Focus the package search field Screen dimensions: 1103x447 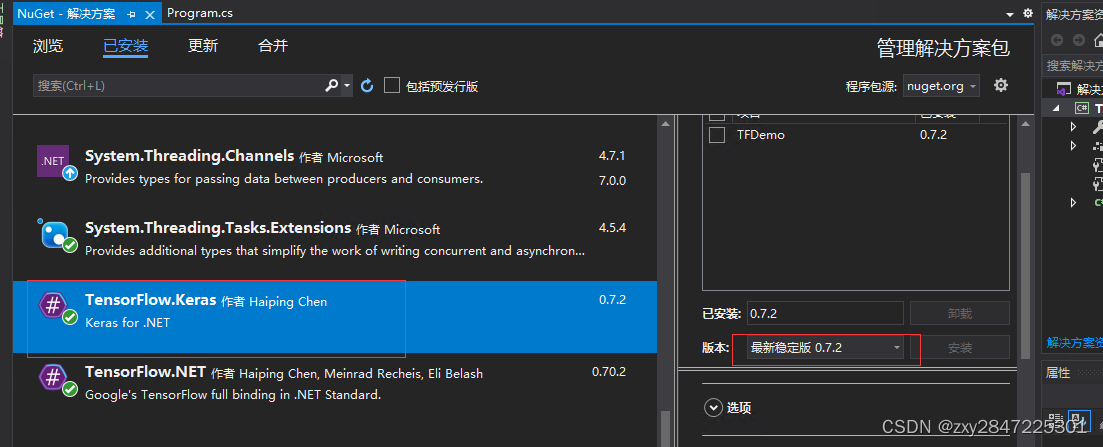tap(179, 86)
